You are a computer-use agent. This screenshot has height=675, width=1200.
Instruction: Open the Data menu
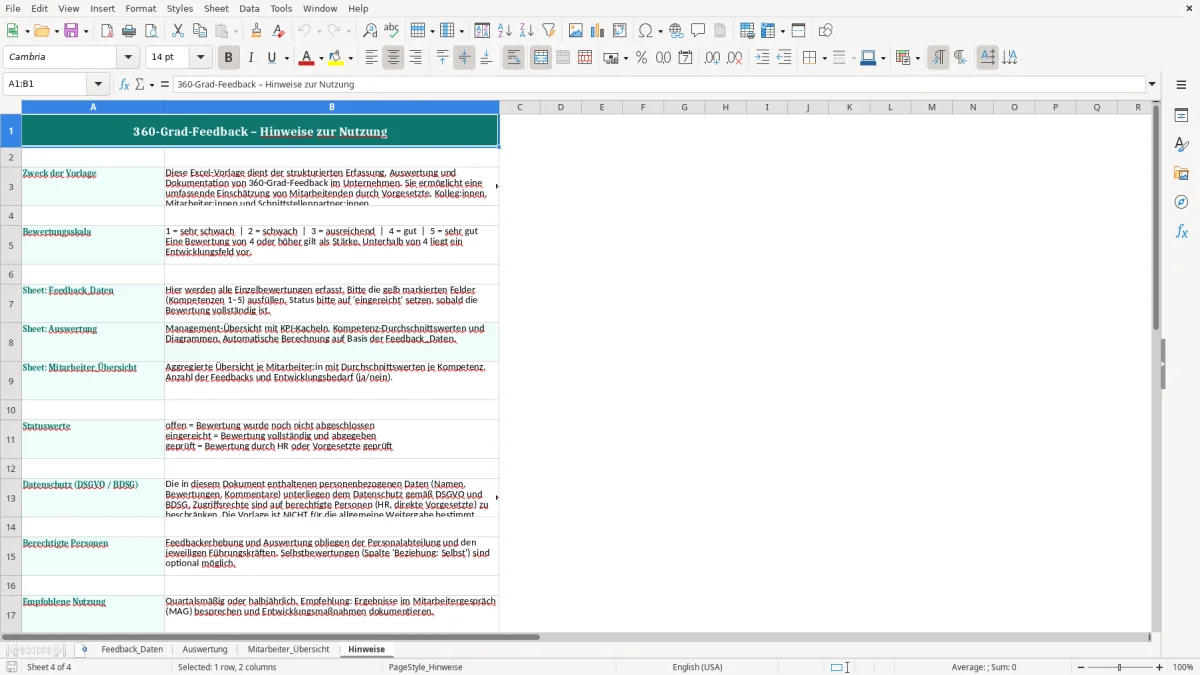click(249, 8)
